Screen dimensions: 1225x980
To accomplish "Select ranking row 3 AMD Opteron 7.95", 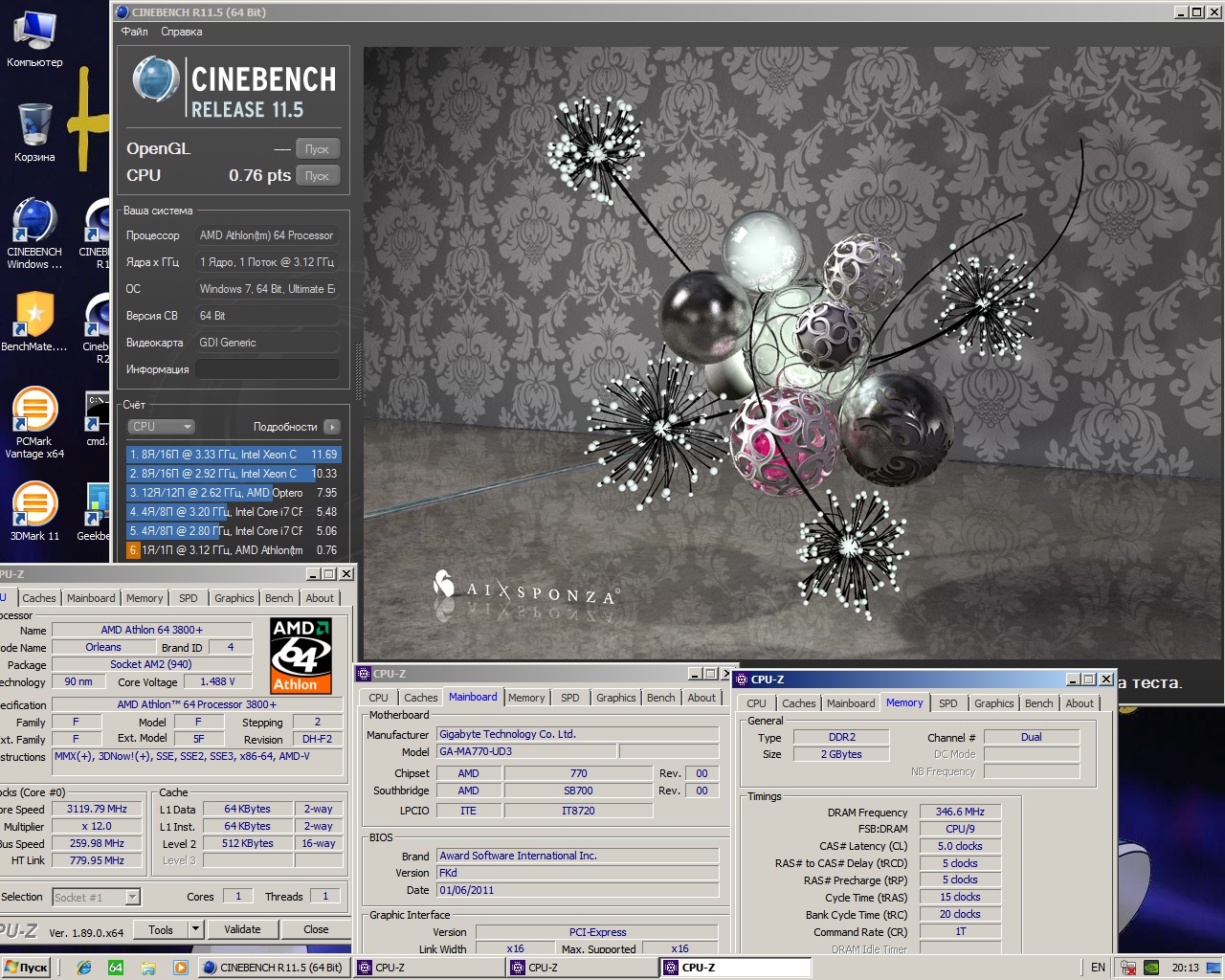I will (234, 493).
